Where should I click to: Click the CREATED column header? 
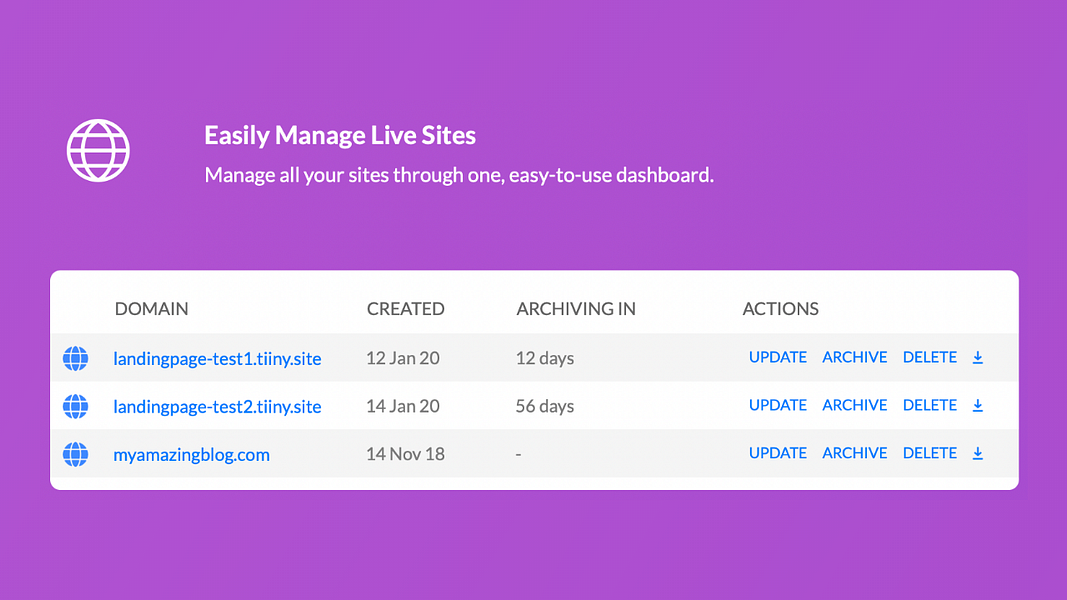[x=406, y=309]
